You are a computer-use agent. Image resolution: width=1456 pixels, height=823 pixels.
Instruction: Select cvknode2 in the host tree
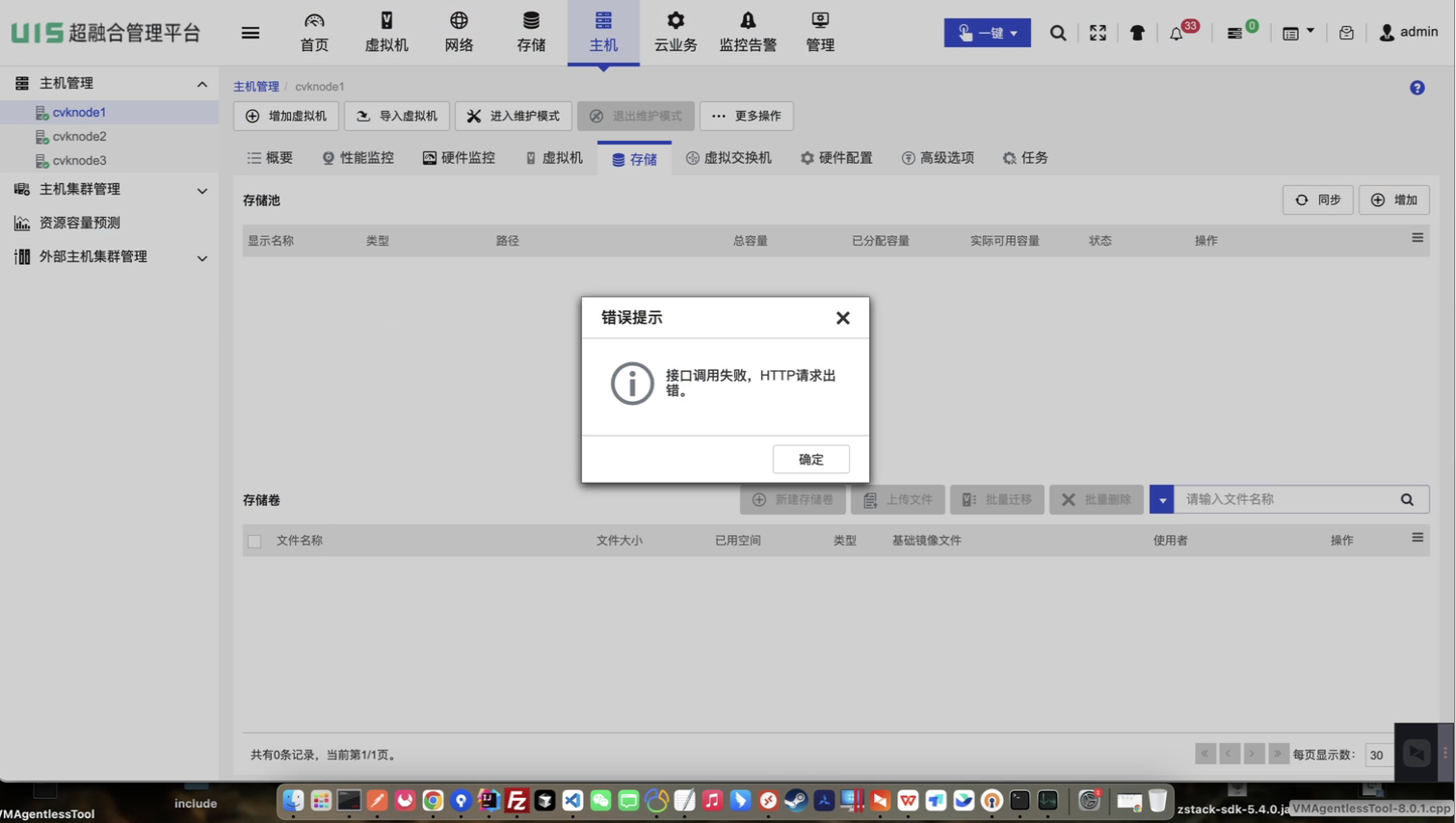79,137
